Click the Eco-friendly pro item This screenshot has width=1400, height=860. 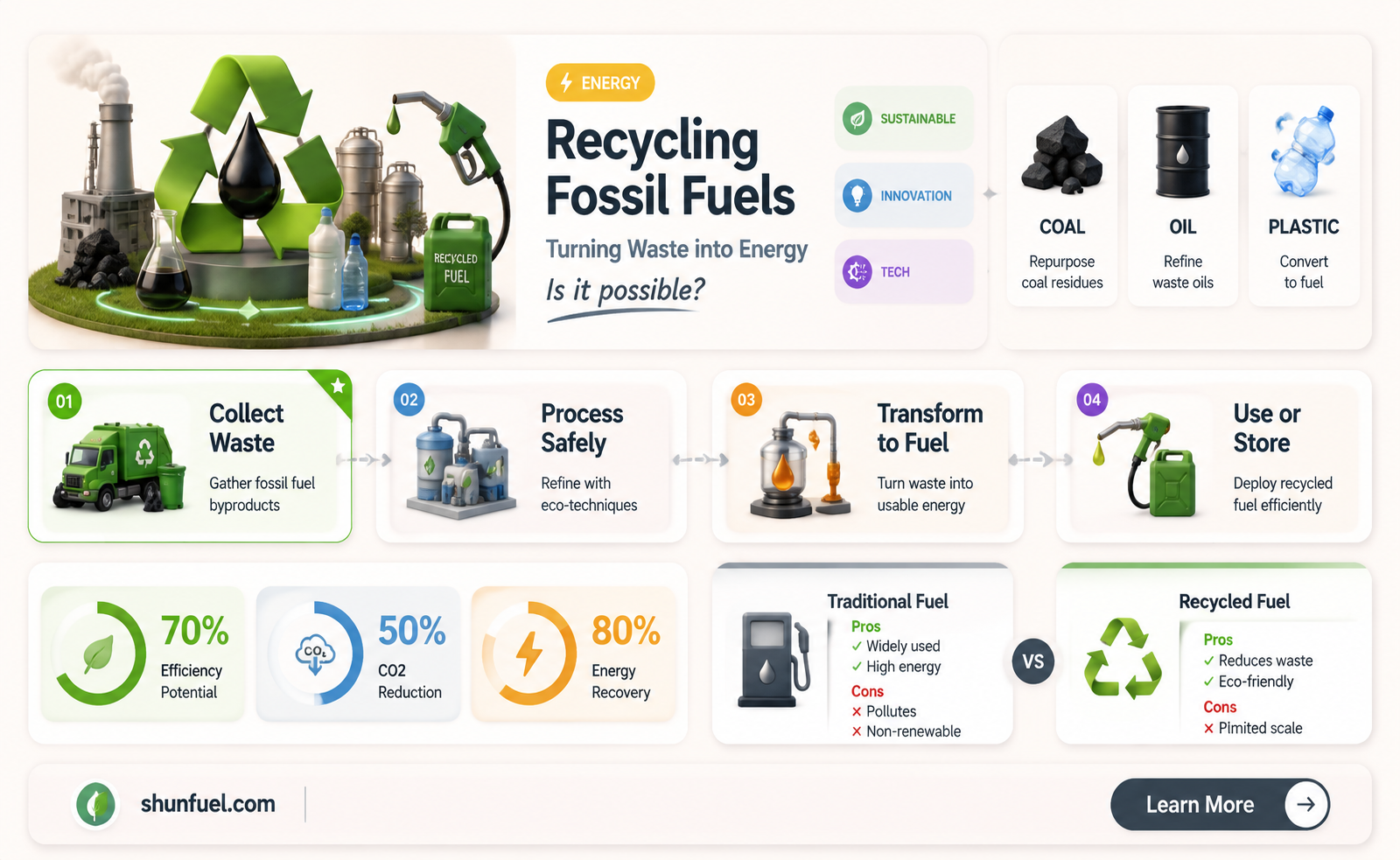pyautogui.click(x=1248, y=682)
